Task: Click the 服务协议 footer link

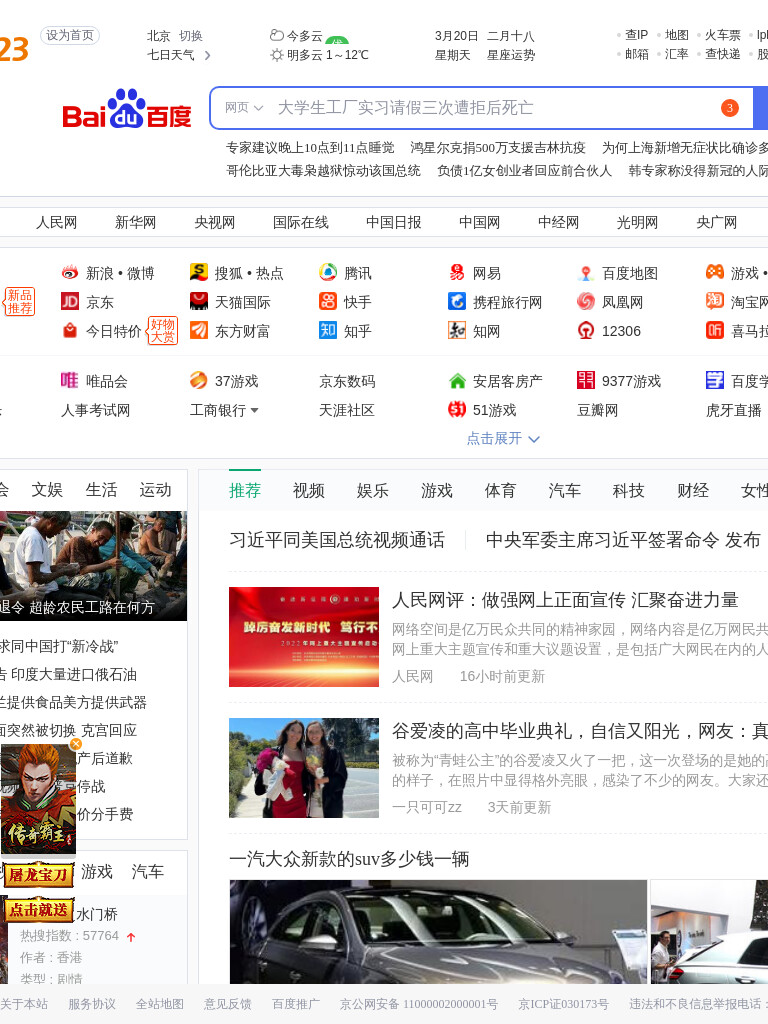Action: [x=91, y=1004]
